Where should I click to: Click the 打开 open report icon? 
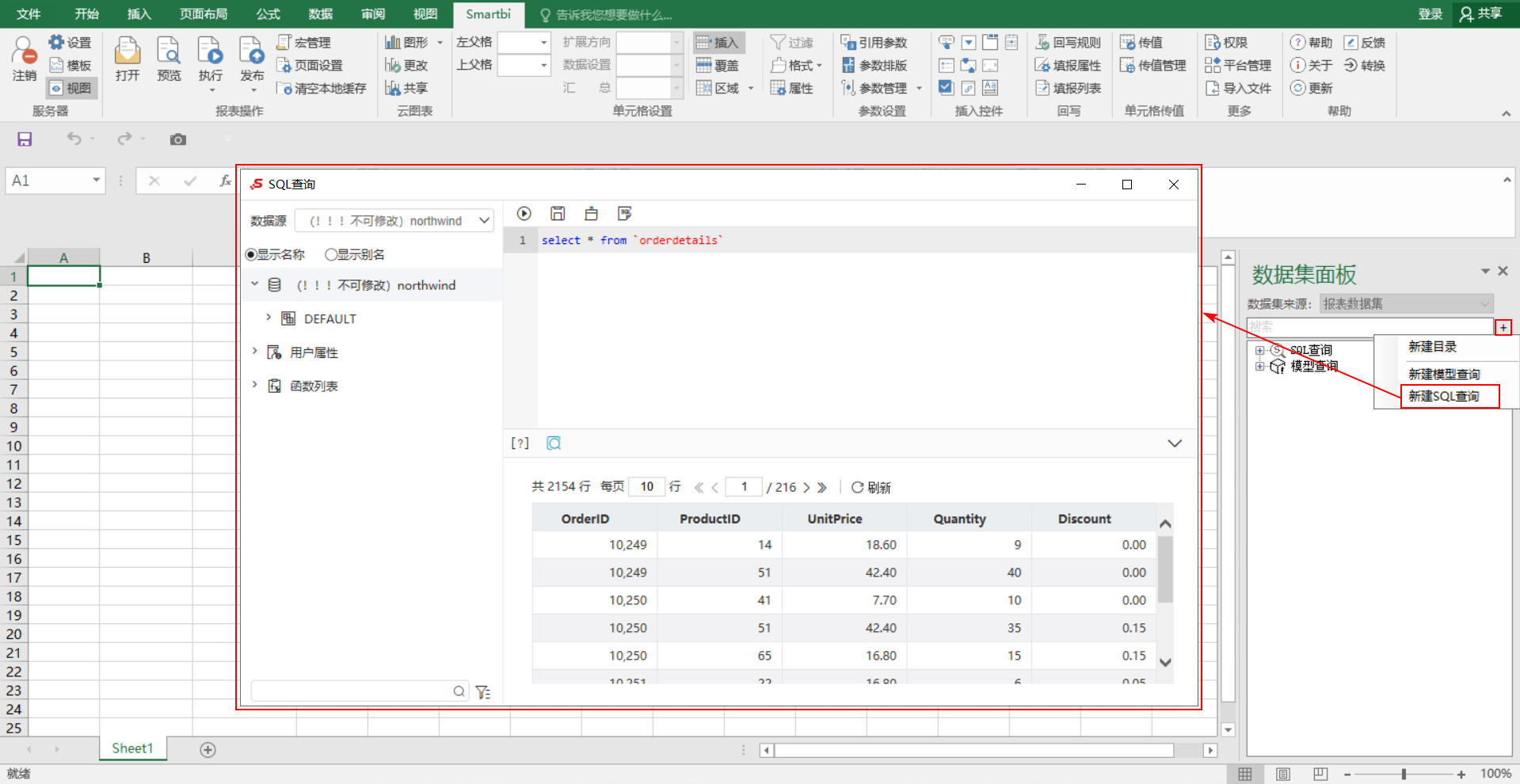click(x=127, y=59)
